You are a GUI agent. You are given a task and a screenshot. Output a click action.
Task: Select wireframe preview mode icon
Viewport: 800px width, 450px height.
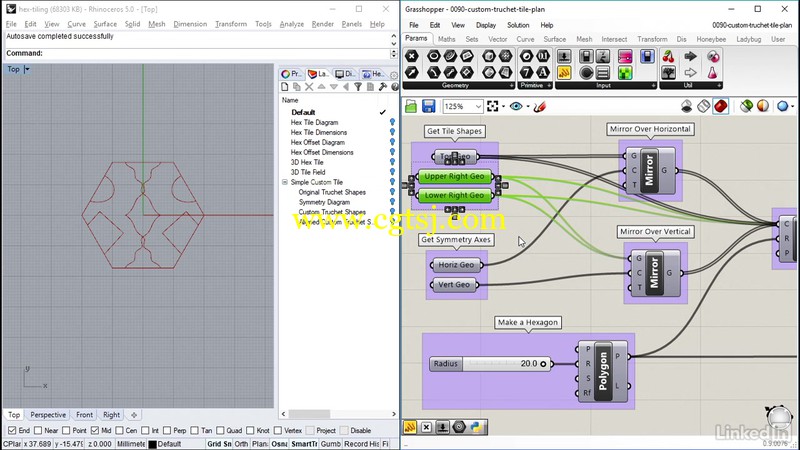704,106
